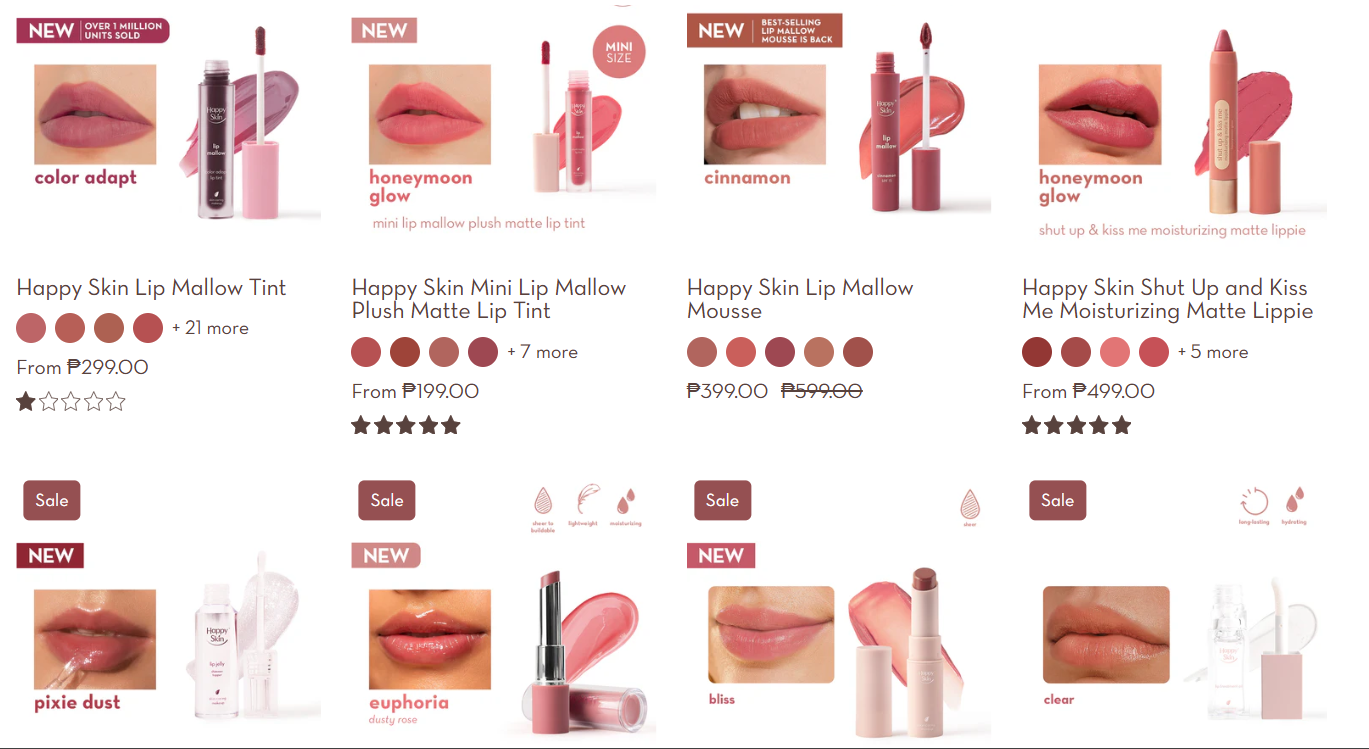Open Happy Skin Lip Mallow Tint product title
This screenshot has height=749, width=1369.
click(152, 288)
